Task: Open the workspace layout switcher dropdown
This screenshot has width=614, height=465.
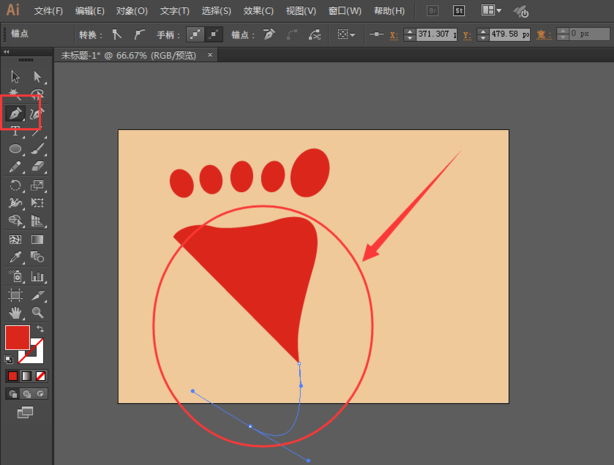Action: coord(491,10)
